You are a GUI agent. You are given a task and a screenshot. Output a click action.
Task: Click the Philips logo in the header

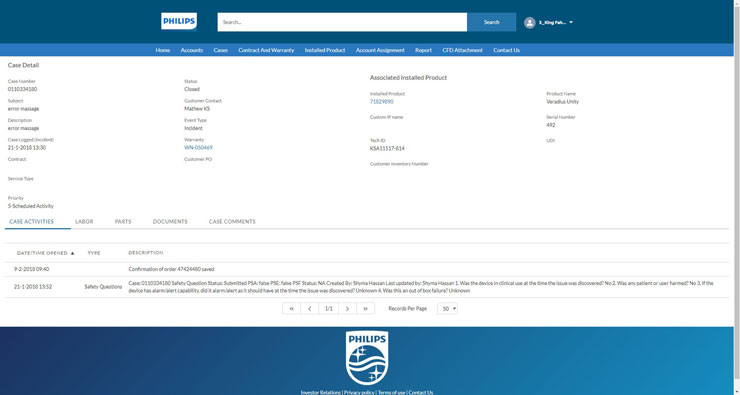coord(179,21)
